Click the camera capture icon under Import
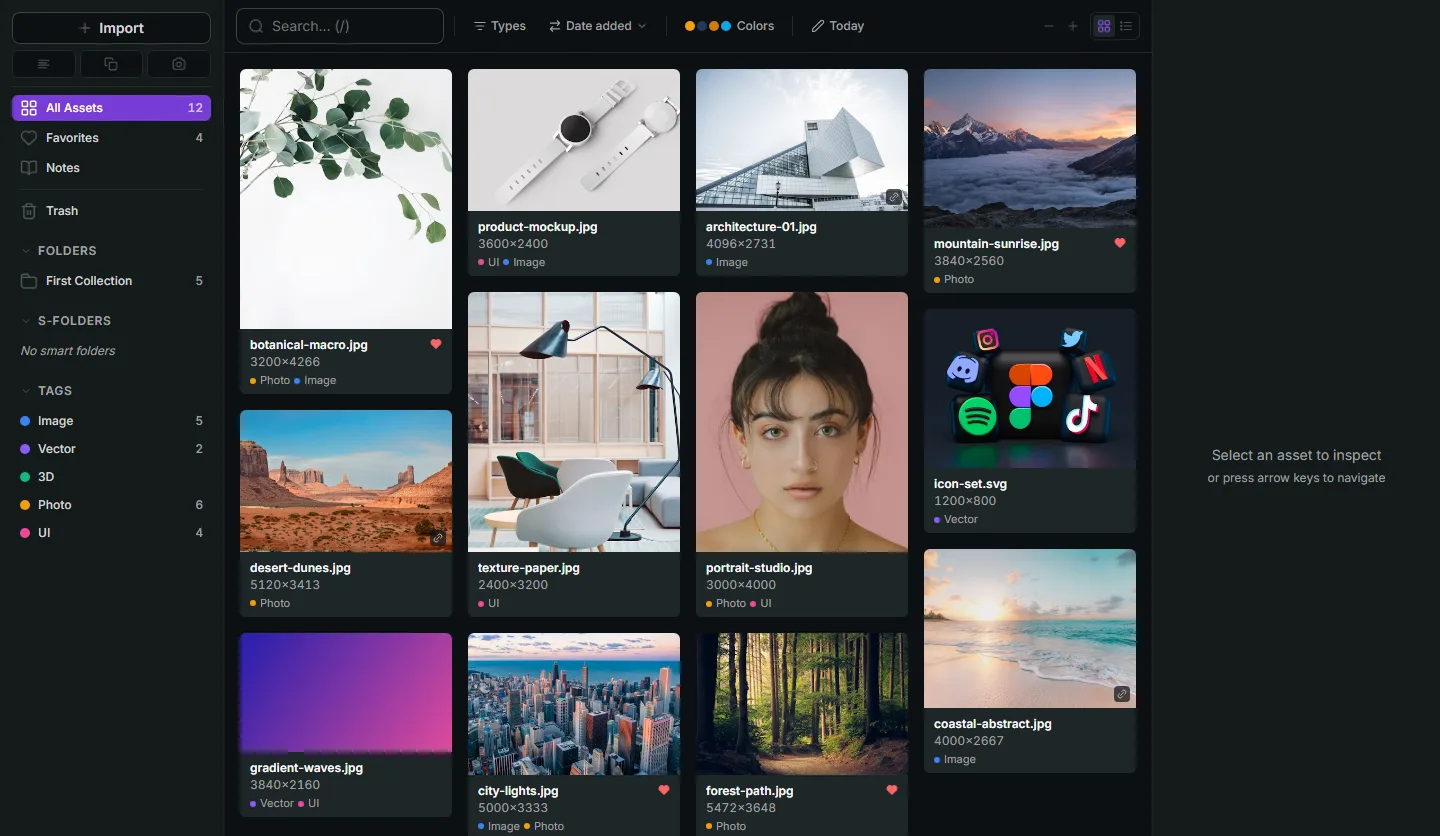 click(x=179, y=64)
